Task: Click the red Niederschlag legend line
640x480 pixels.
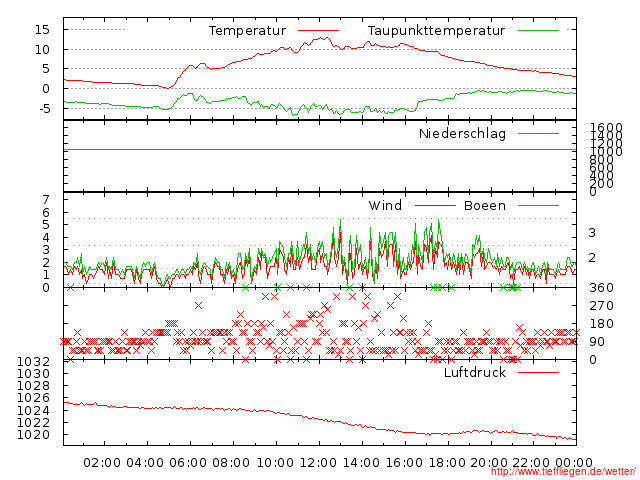Action: (x=538, y=133)
